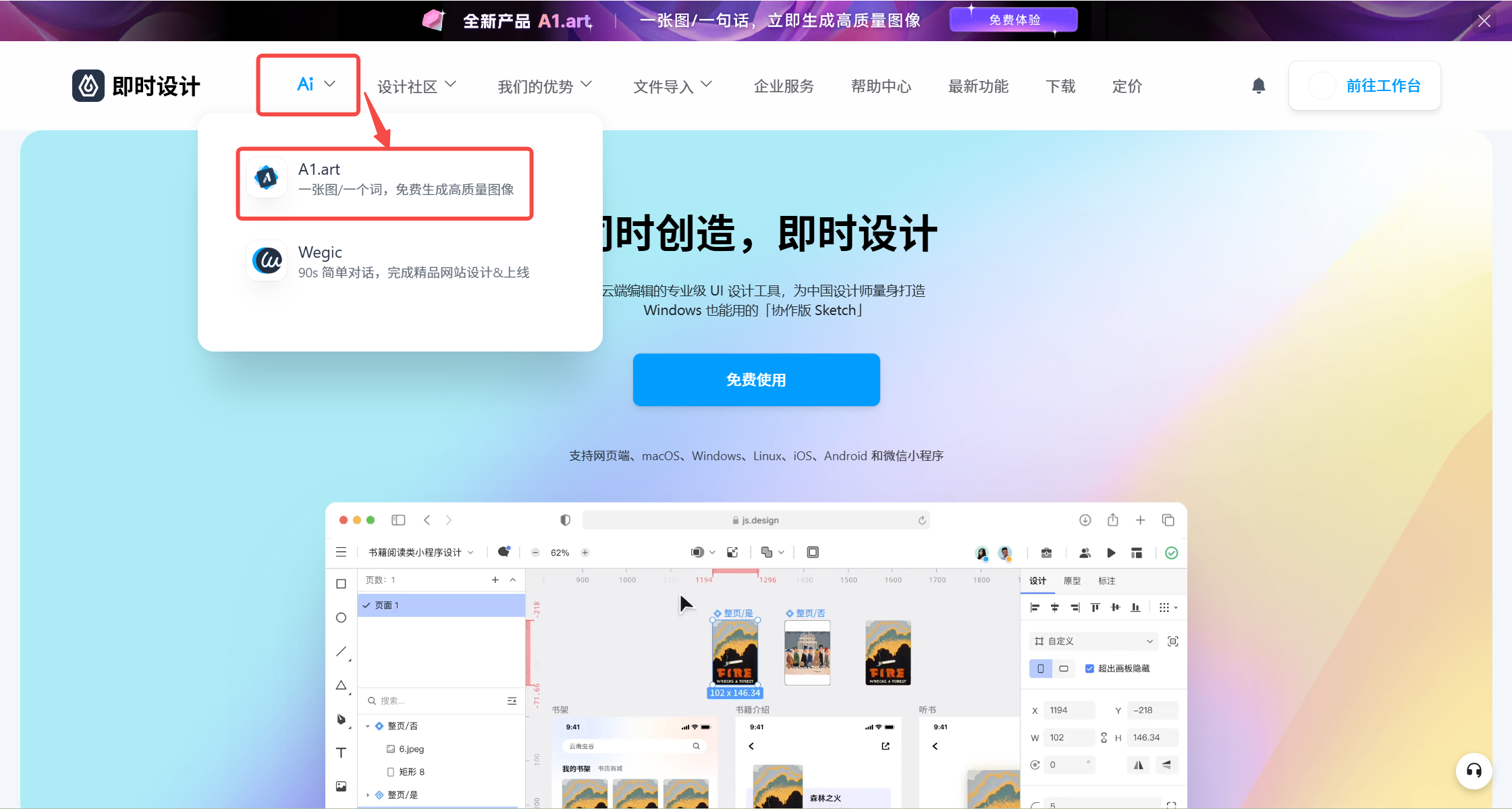Open the notification bell
1512x809 pixels.
pos(1258,86)
